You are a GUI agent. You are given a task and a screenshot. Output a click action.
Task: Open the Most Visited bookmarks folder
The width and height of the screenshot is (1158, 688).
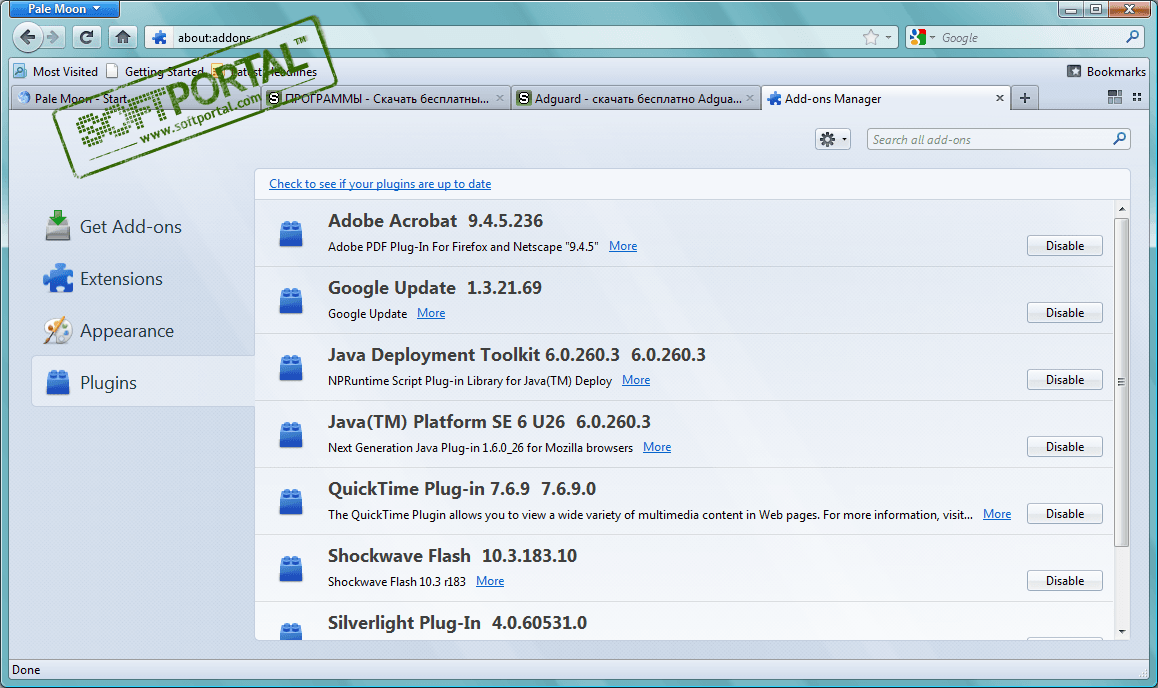tap(56, 72)
